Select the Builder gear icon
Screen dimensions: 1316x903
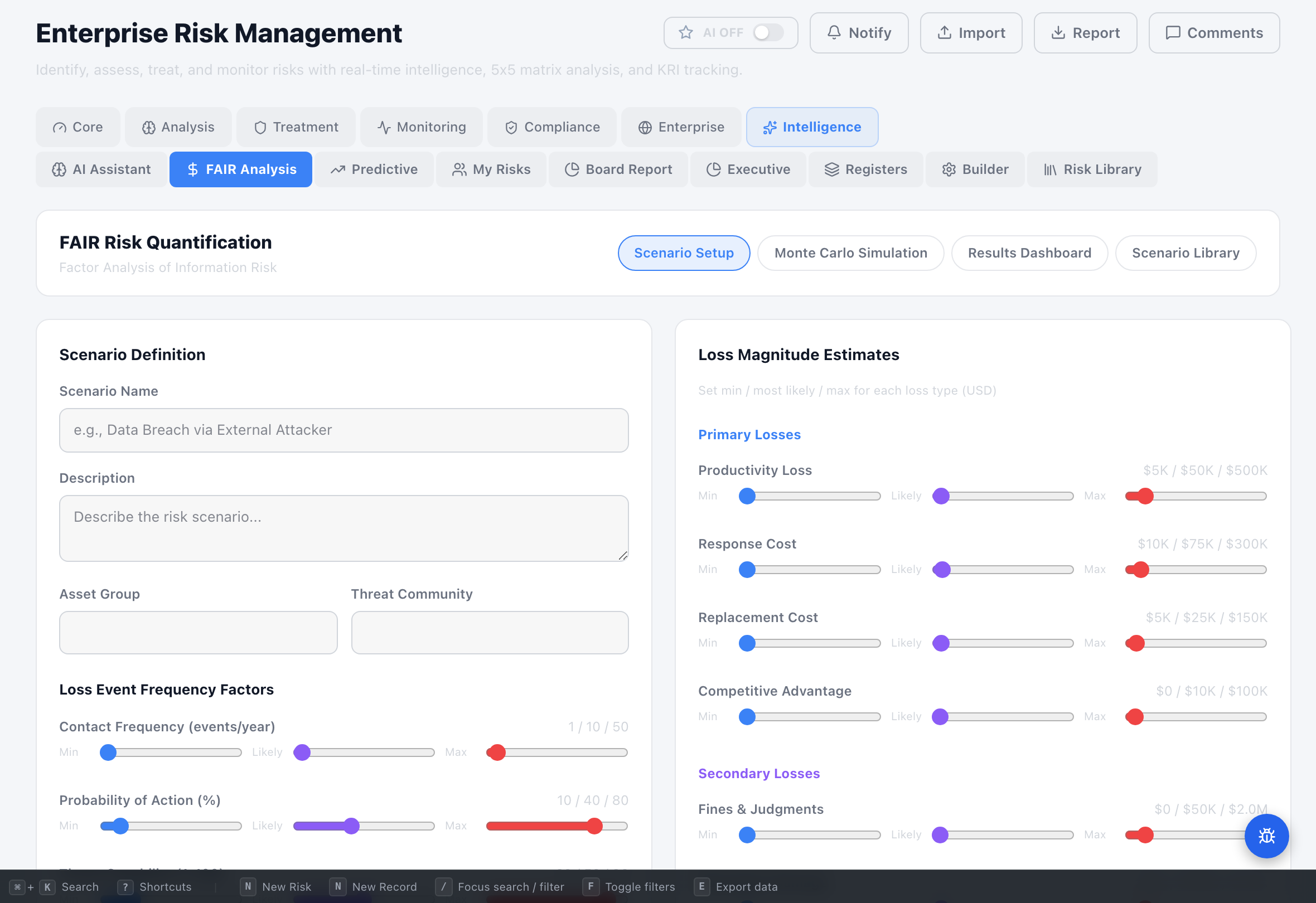[949, 169]
